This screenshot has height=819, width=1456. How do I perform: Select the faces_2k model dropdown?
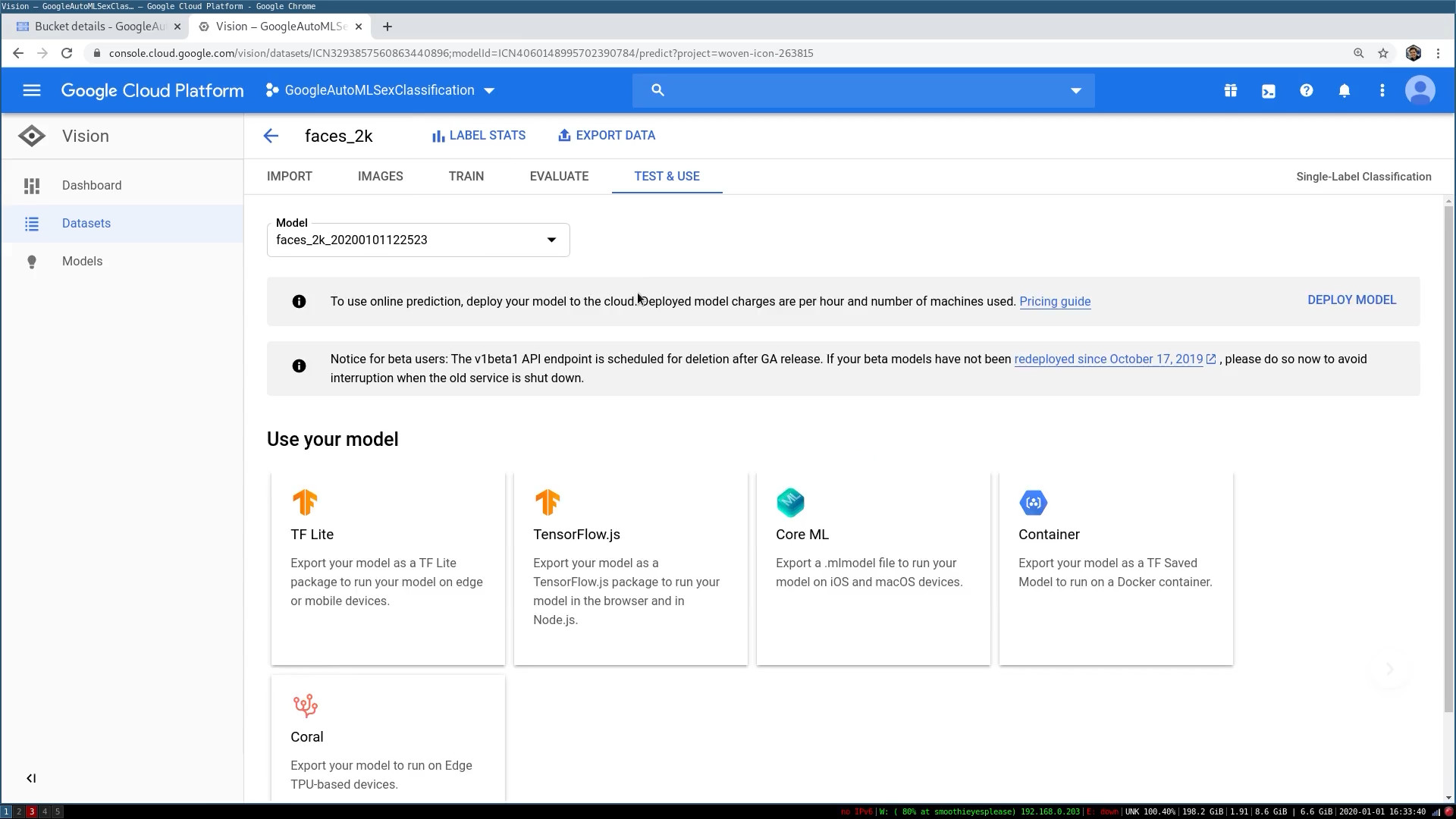[x=418, y=240]
